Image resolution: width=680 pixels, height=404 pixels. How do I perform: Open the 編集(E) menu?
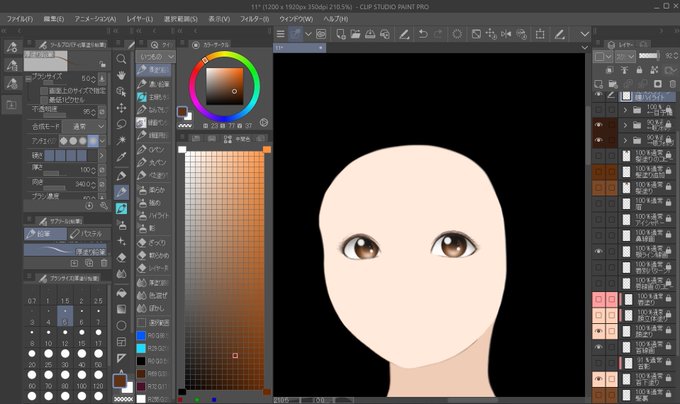click(54, 19)
